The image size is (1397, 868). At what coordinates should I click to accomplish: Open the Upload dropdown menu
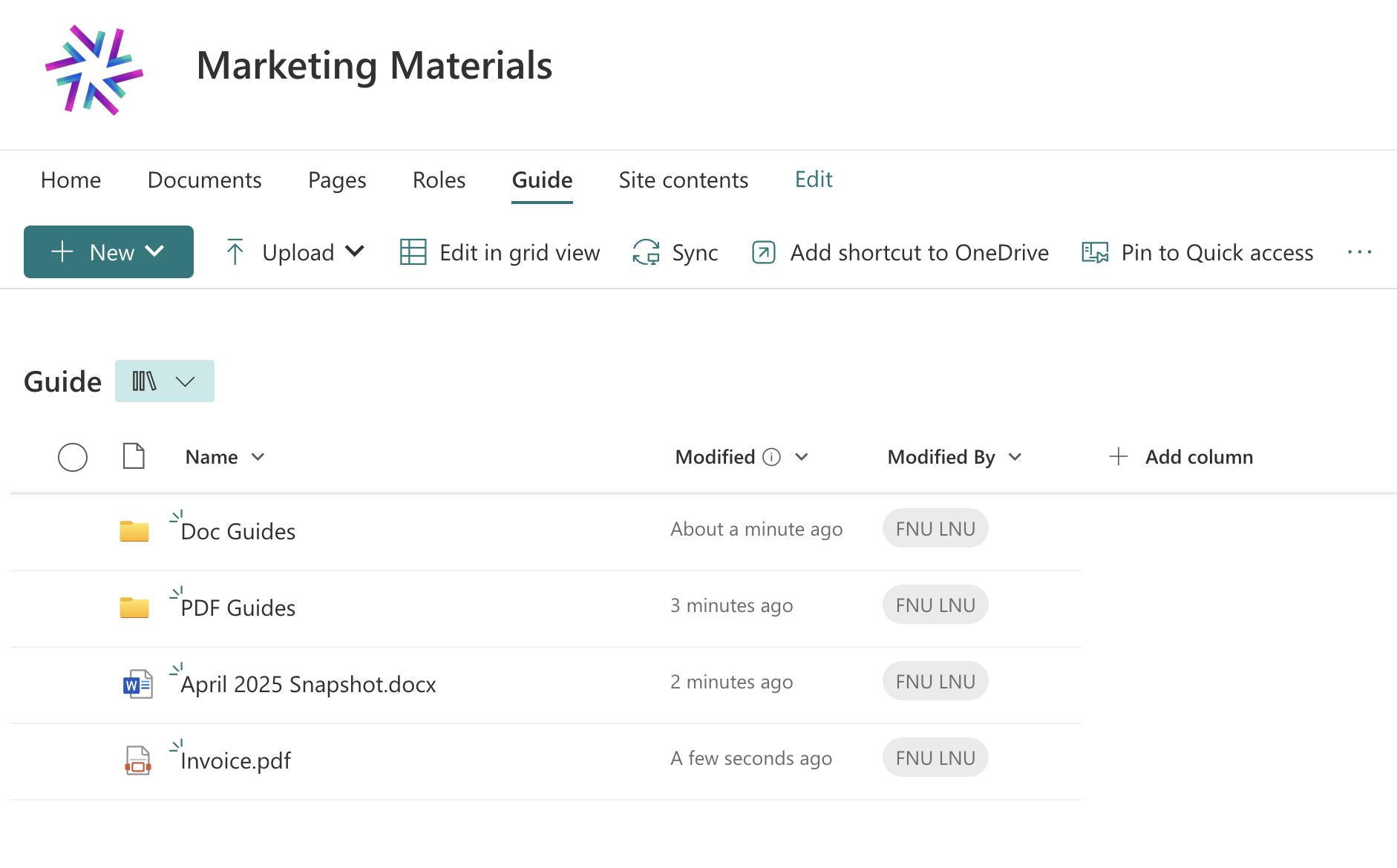pos(355,251)
